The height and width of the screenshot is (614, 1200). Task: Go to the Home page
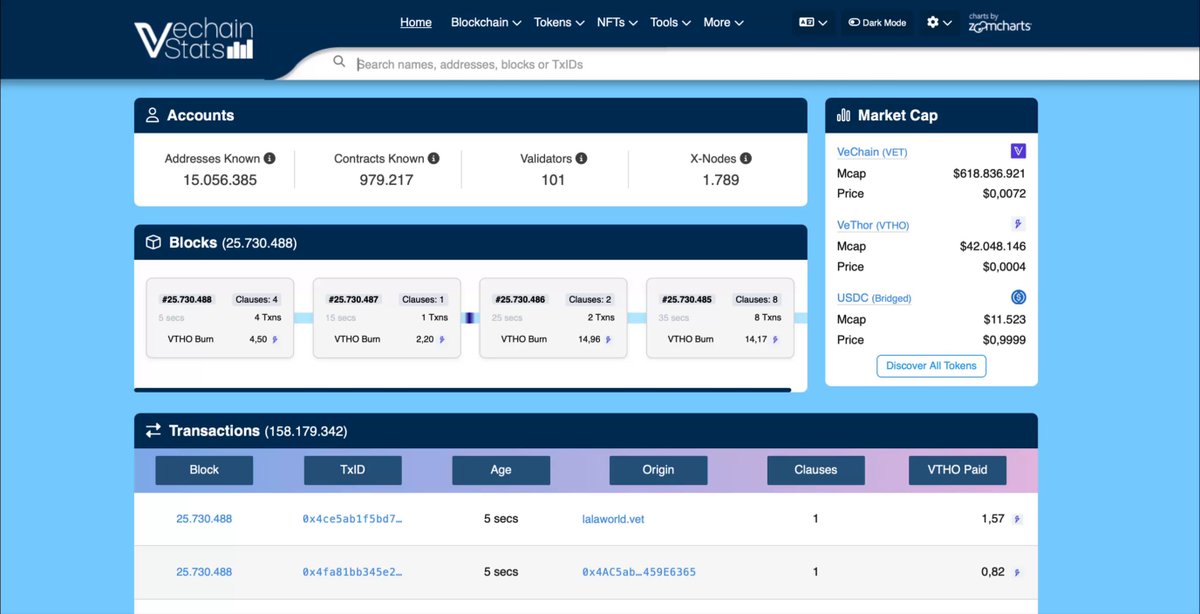tap(416, 22)
